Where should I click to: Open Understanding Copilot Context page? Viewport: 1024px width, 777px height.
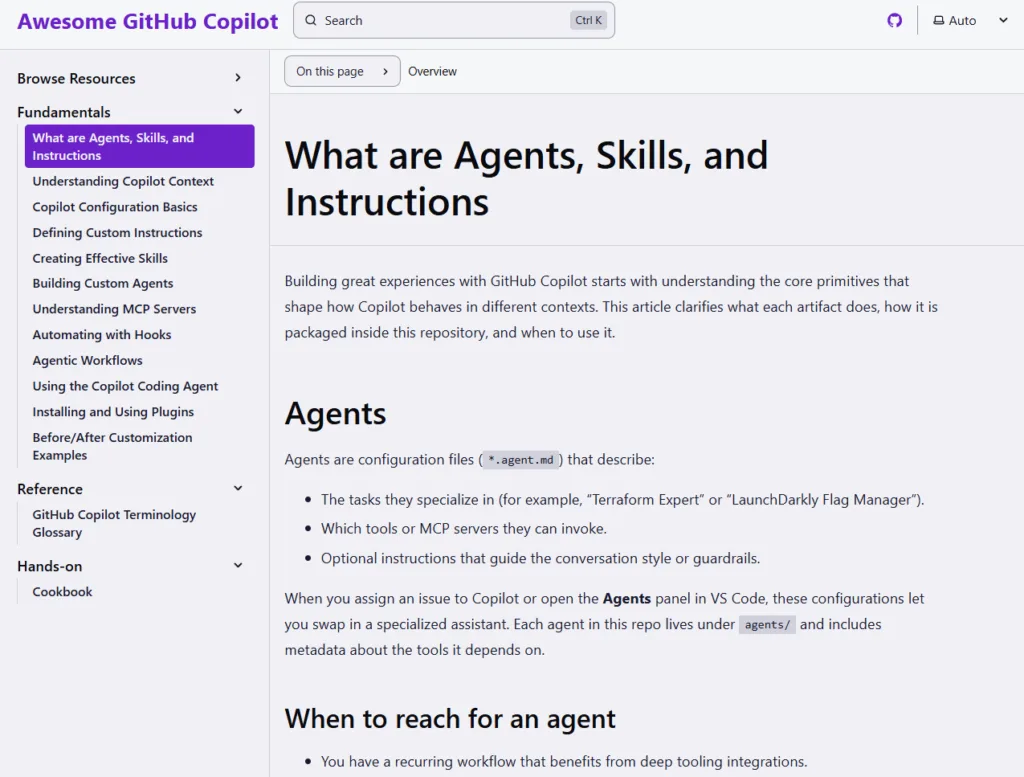point(123,181)
